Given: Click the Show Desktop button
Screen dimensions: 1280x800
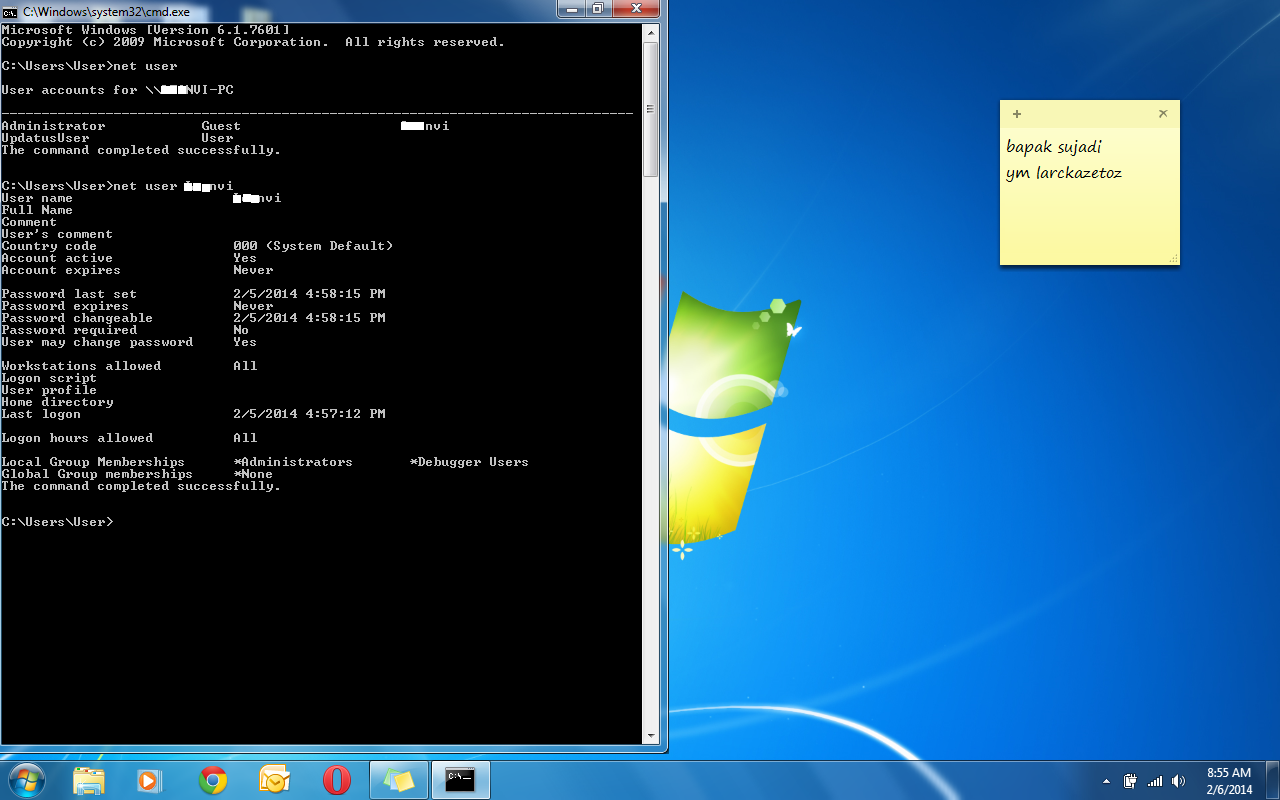Looking at the screenshot, I should [x=1272, y=780].
